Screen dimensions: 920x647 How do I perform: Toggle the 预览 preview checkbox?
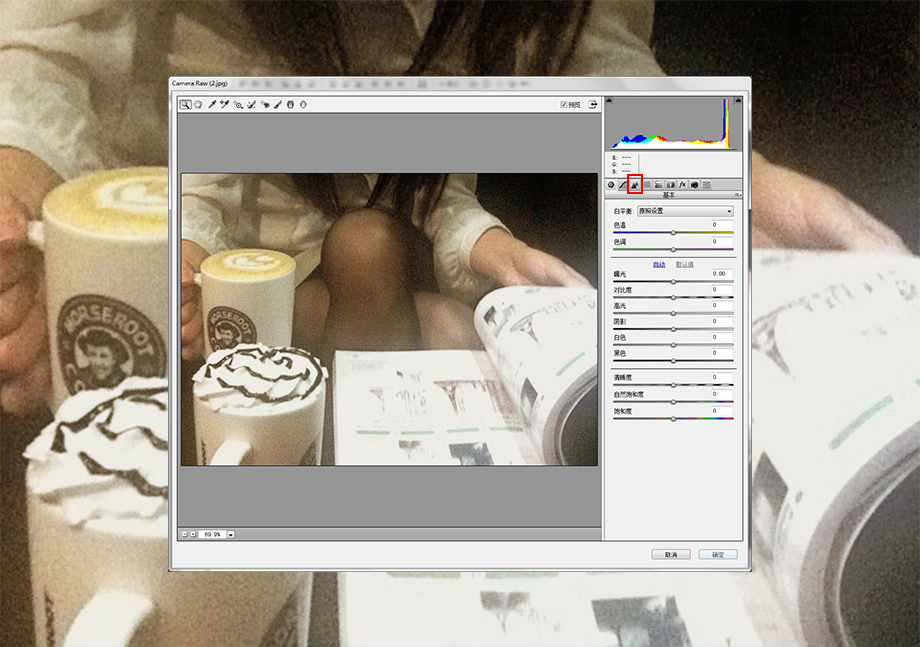[x=563, y=104]
